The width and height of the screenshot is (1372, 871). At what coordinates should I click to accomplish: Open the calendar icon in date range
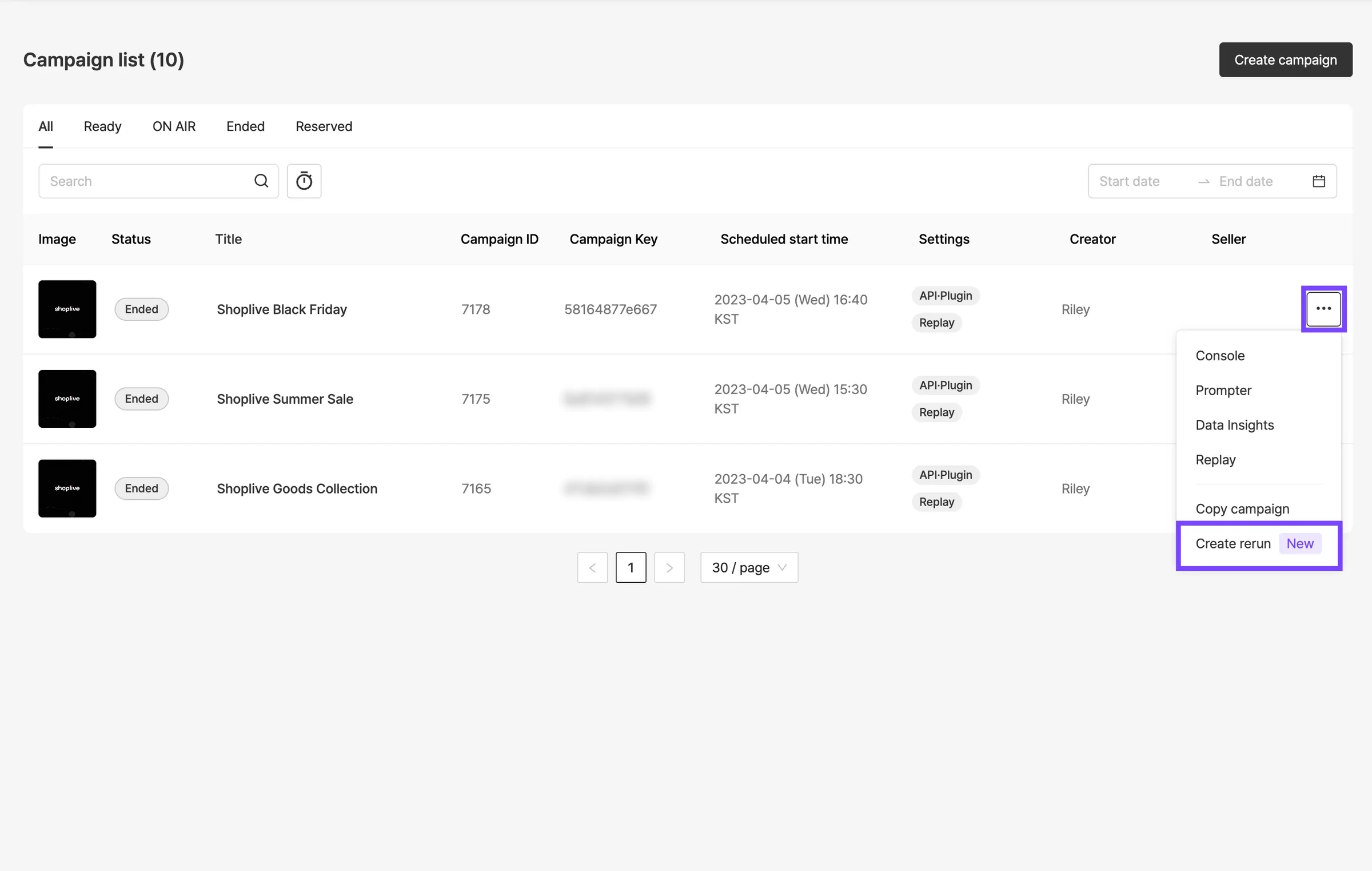pos(1319,181)
